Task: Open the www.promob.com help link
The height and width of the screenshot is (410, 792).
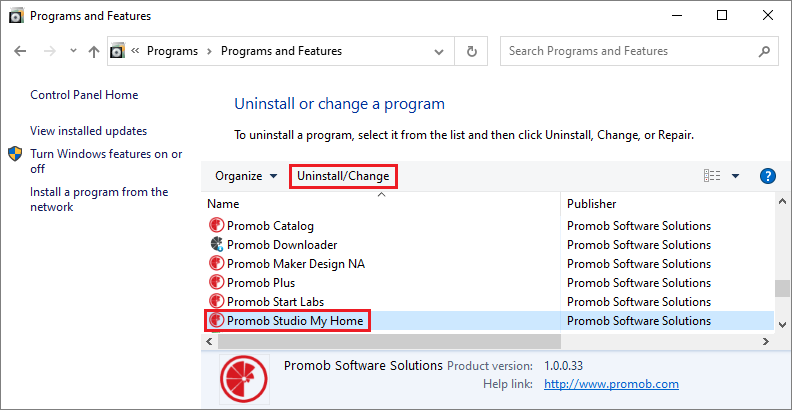Action: 611,384
